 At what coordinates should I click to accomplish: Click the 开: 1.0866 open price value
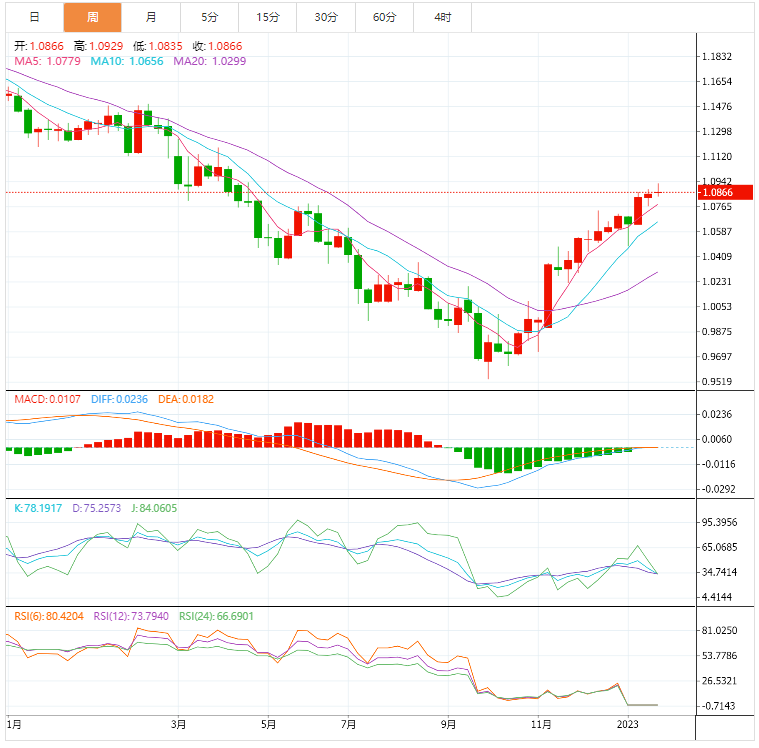pyautogui.click(x=39, y=46)
